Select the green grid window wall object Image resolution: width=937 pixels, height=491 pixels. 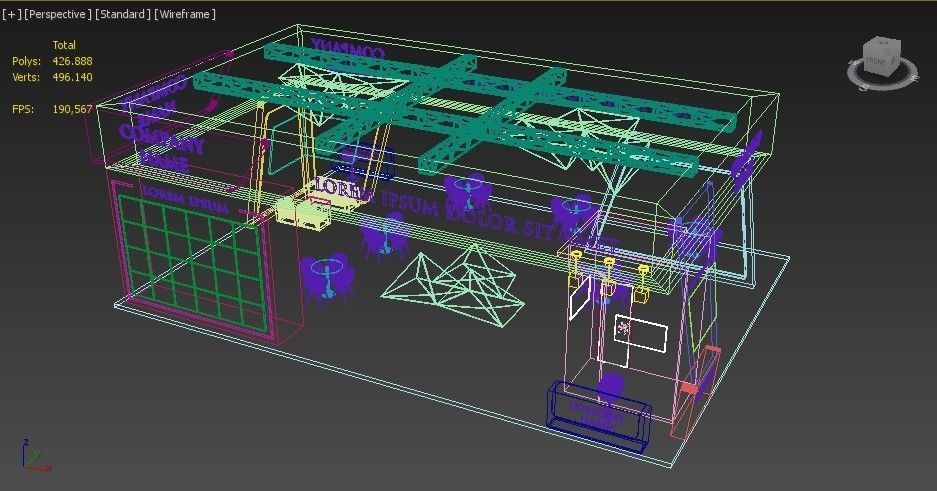tap(191, 263)
